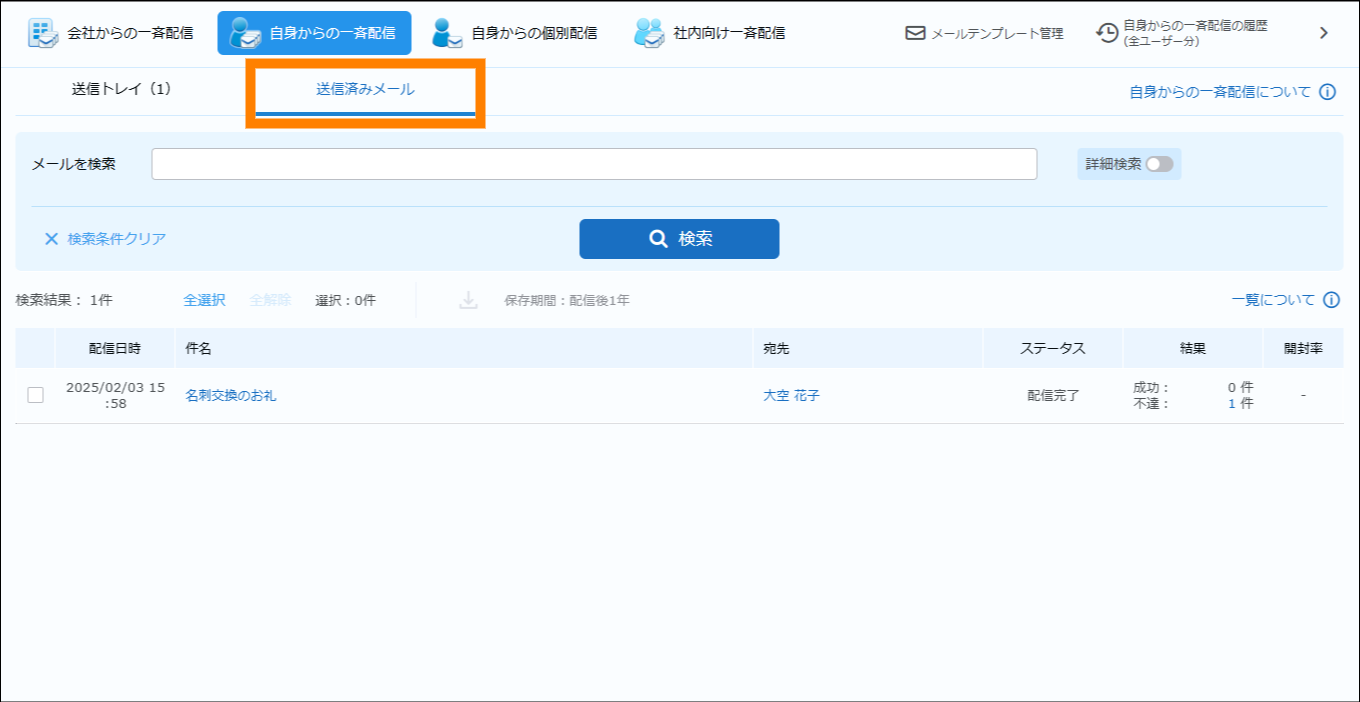
Task: Click the 自身からの一斉配信の履歴 clock icon
Action: 1107,33
